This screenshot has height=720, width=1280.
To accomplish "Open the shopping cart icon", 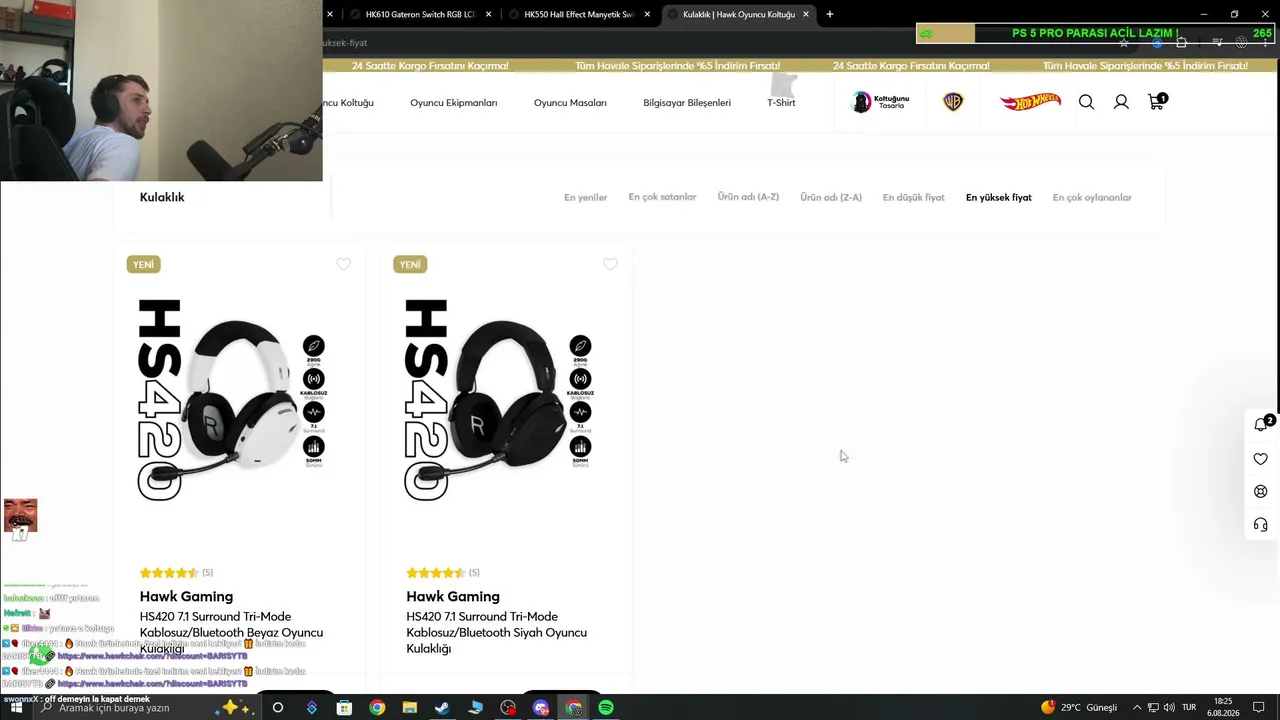I will click(1157, 101).
